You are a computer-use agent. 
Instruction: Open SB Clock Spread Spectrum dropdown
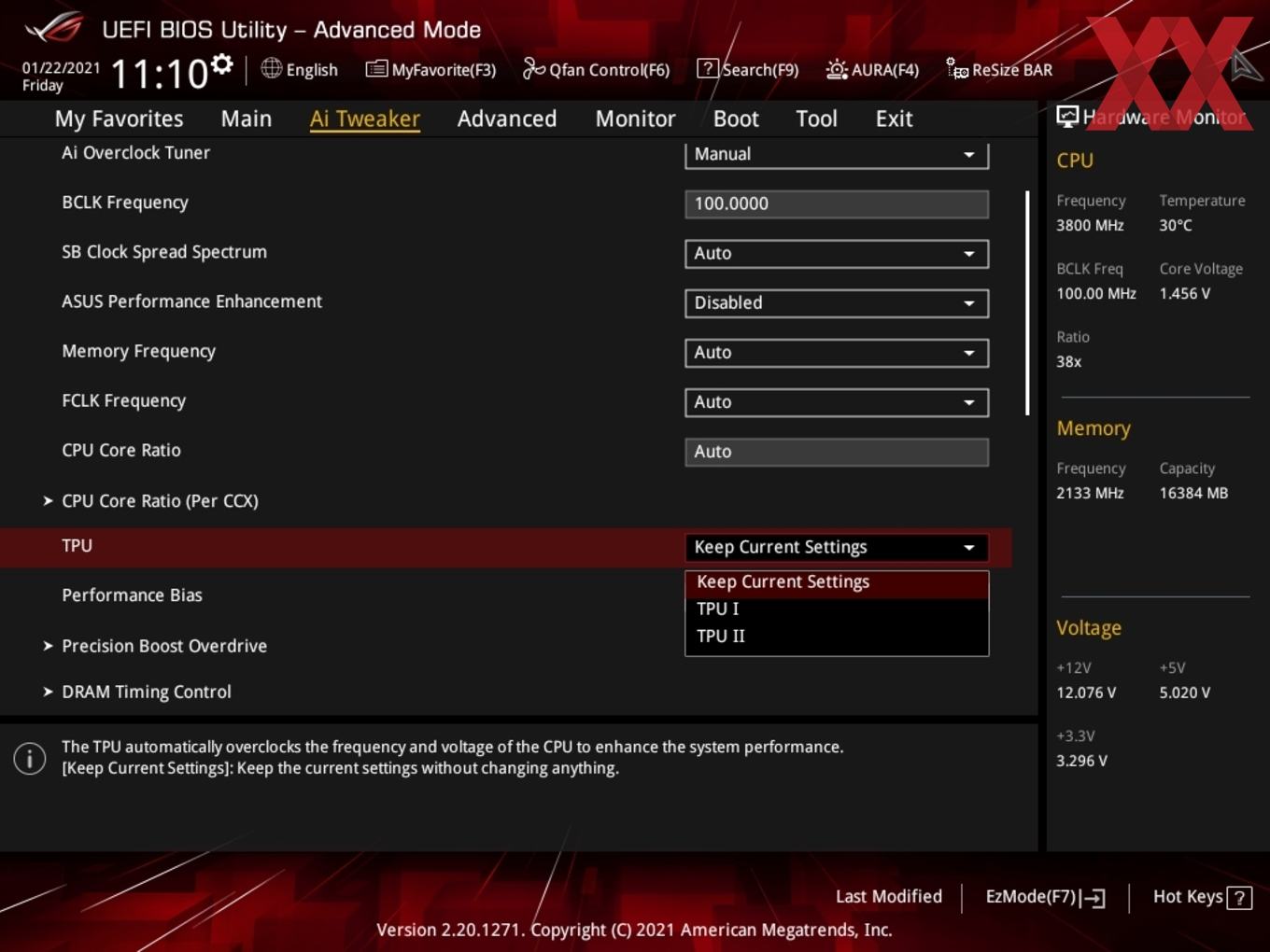point(837,253)
